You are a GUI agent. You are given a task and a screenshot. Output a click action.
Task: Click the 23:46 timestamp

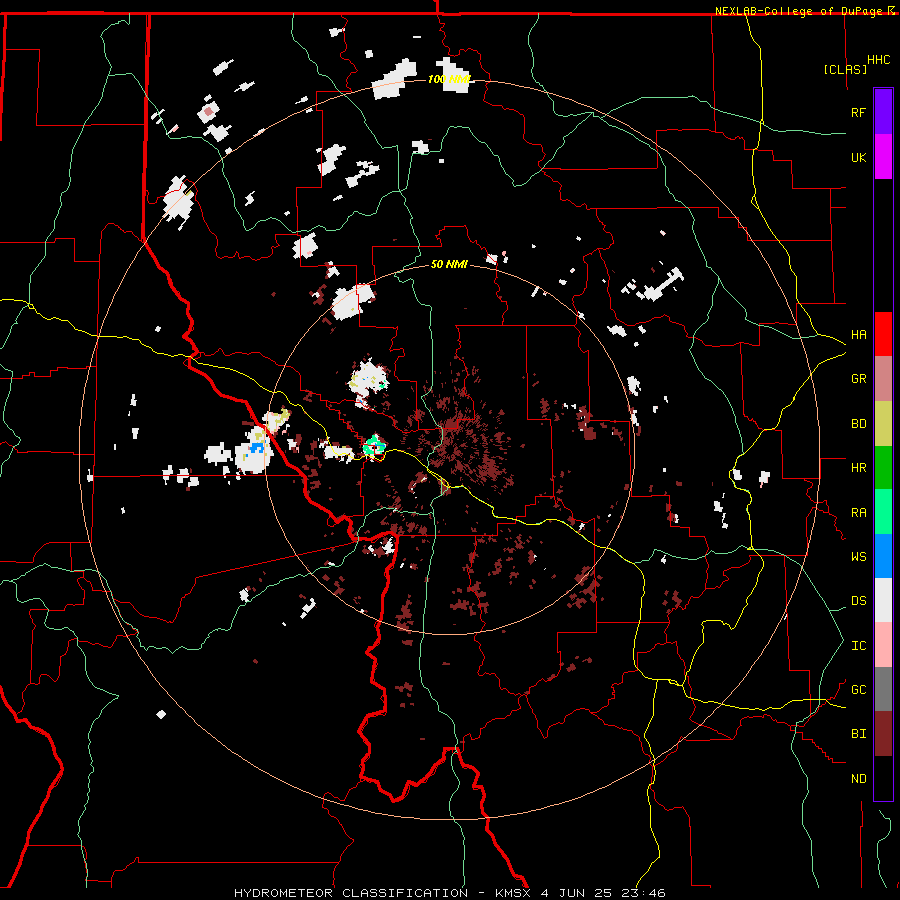click(x=643, y=893)
